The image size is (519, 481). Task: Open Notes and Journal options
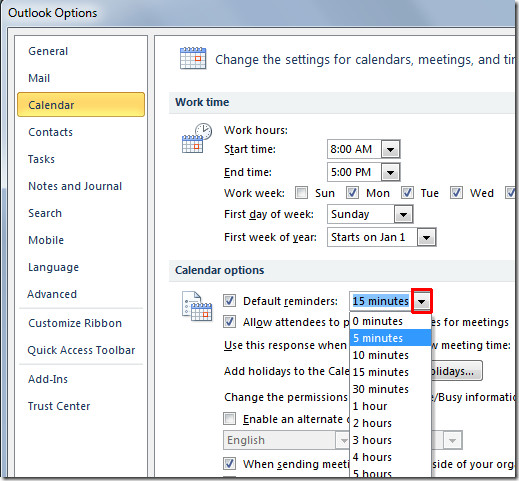click(75, 186)
